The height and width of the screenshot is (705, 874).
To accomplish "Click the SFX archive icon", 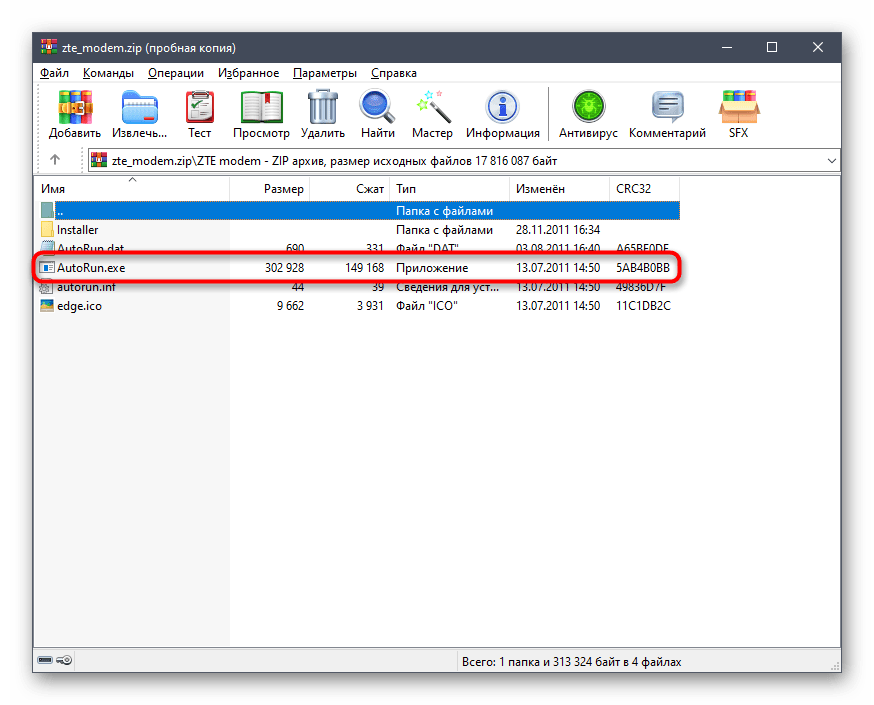I will coord(739,107).
